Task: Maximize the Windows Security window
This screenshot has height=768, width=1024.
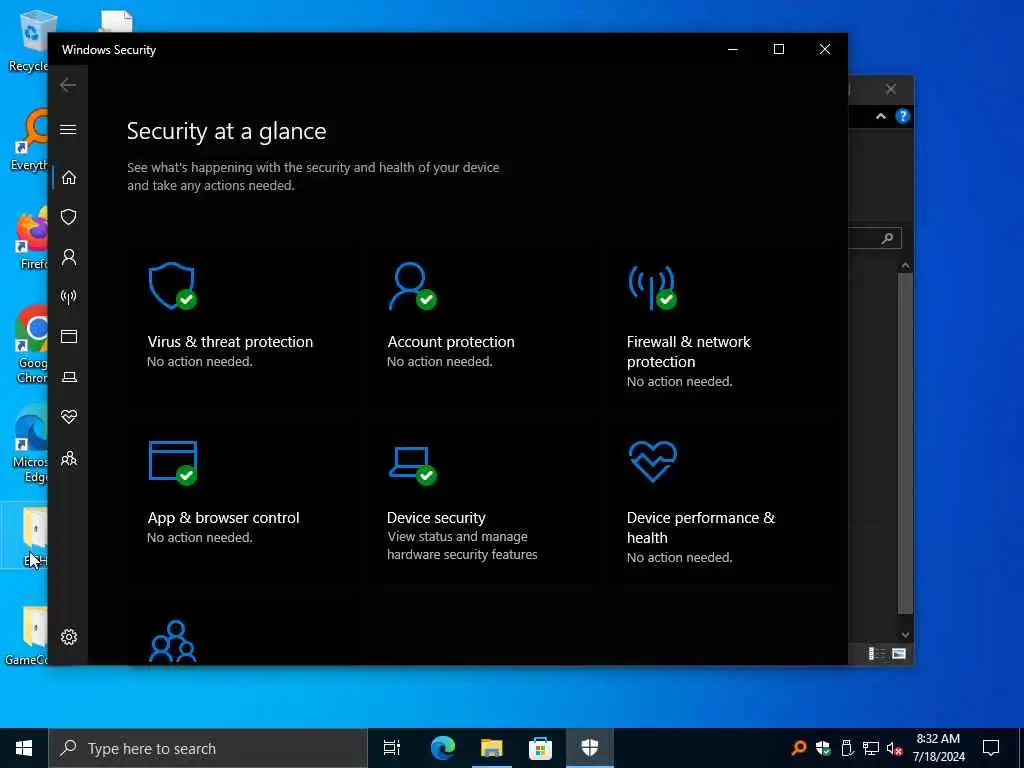Action: tap(778, 50)
